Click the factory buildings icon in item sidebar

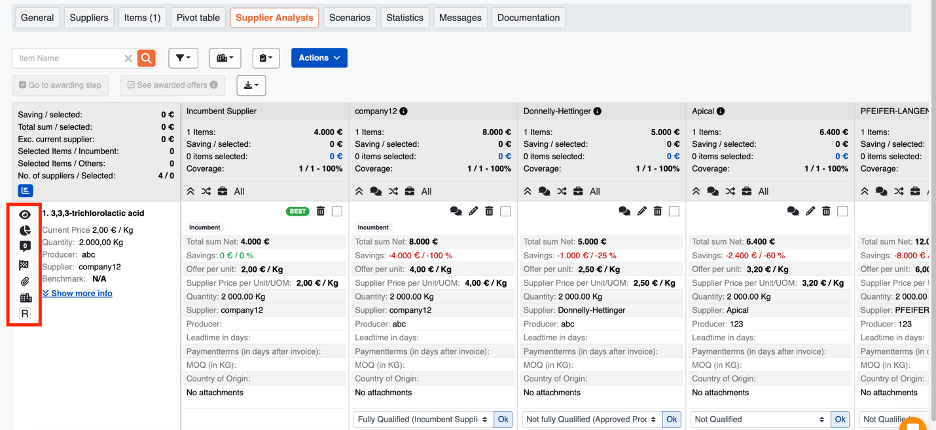pyautogui.click(x=25, y=297)
